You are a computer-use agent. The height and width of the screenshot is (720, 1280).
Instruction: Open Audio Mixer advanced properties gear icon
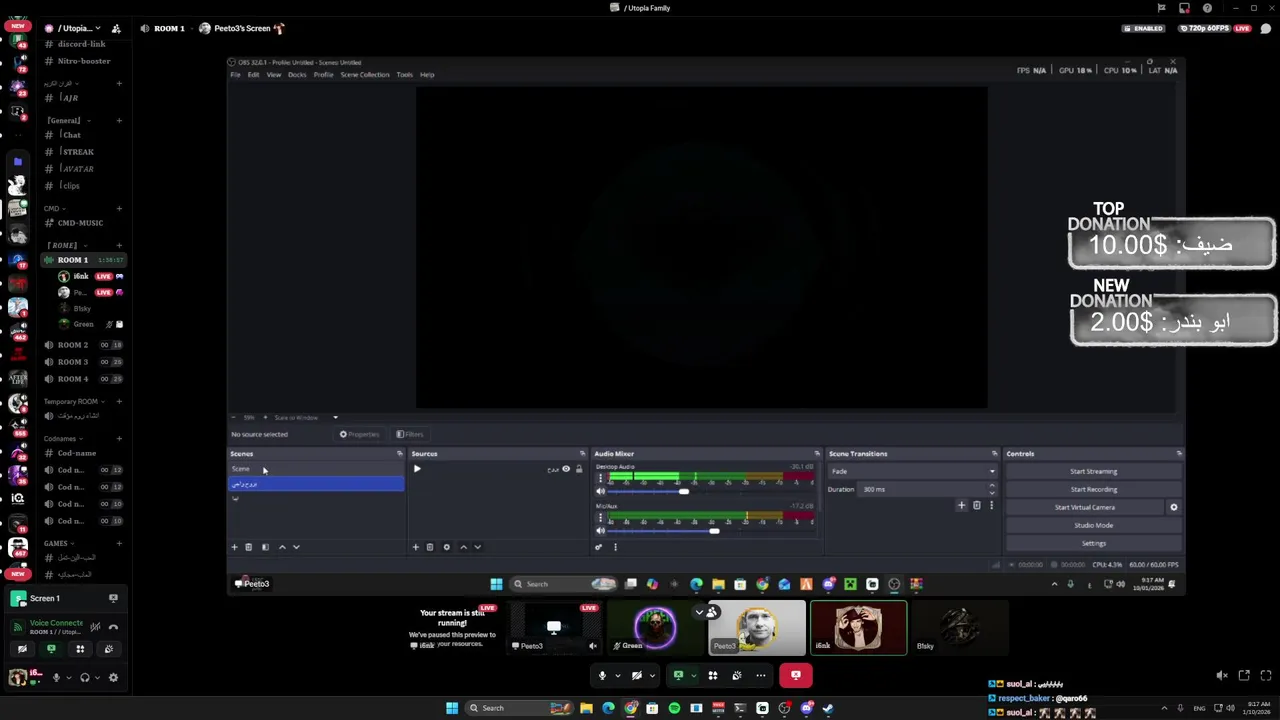[599, 547]
